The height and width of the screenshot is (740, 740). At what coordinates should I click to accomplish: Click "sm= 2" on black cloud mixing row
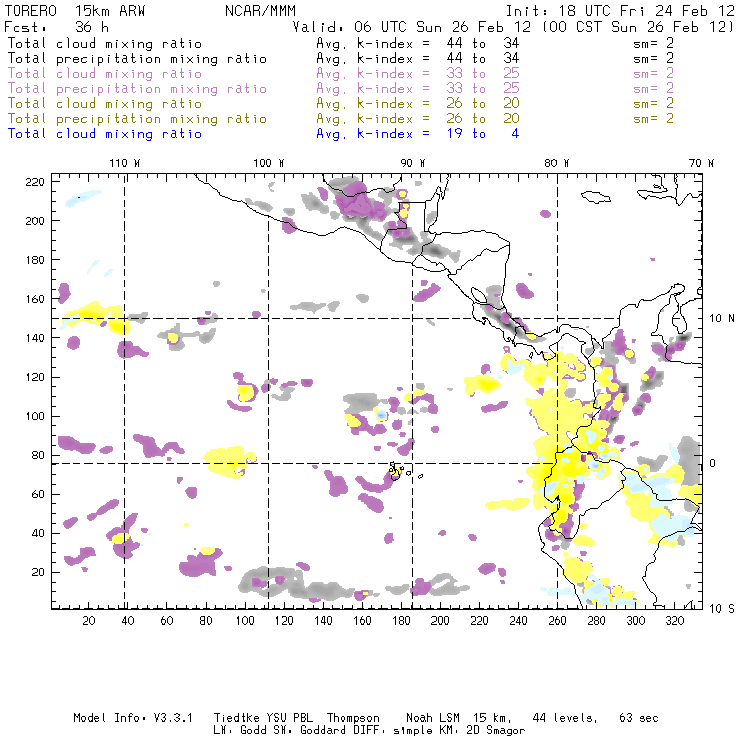pyautogui.click(x=654, y=44)
